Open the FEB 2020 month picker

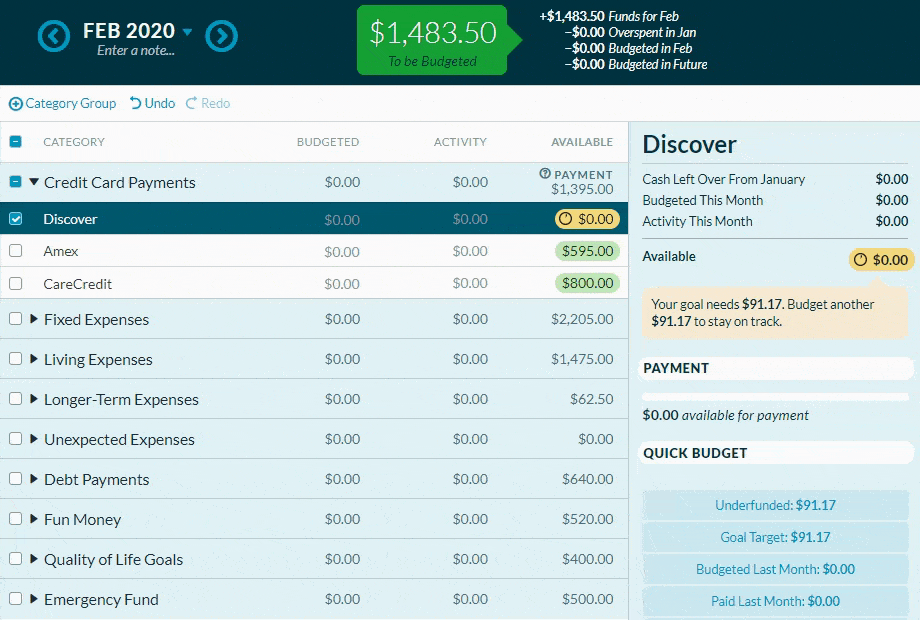pos(137,31)
